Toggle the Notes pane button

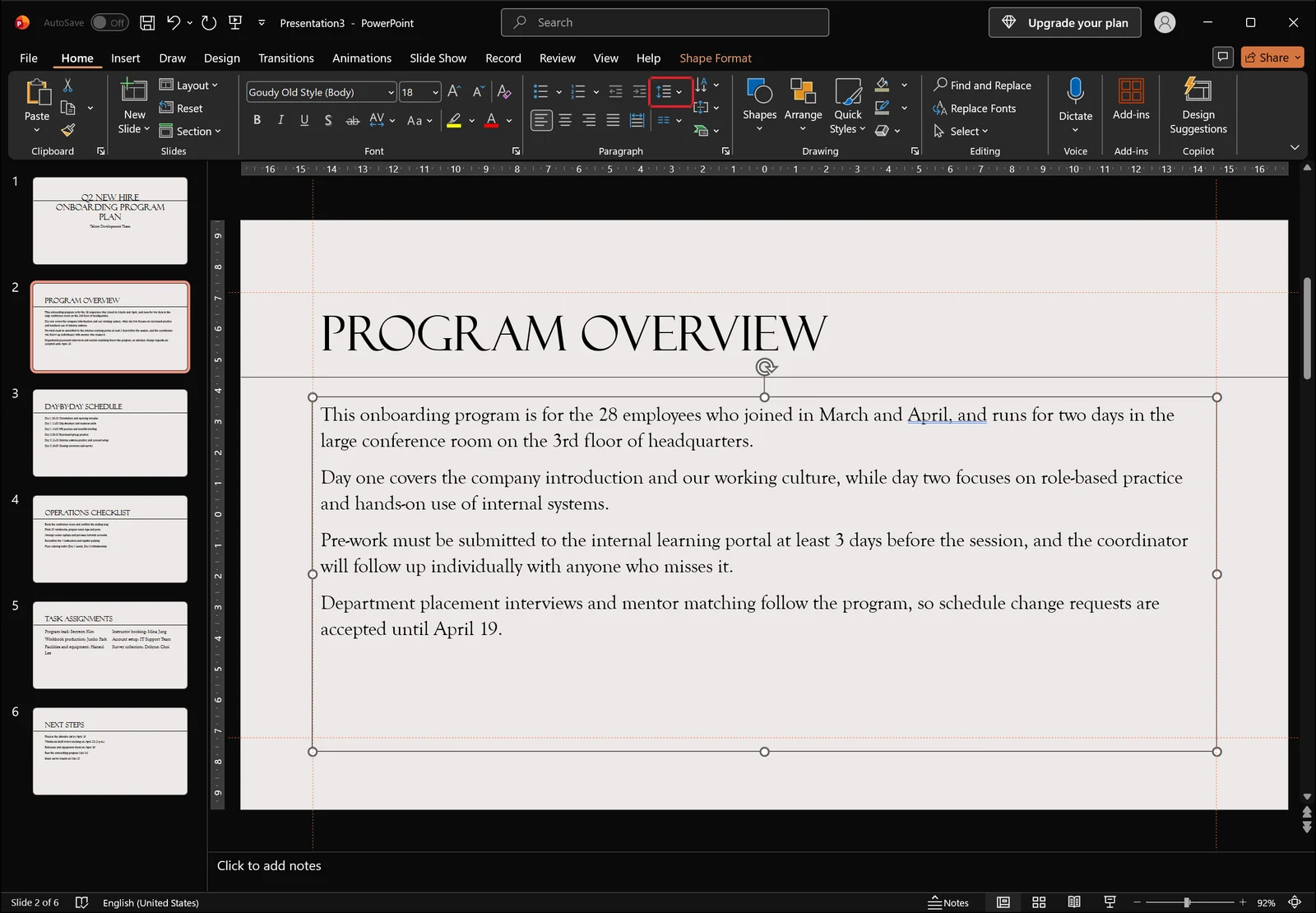pyautogui.click(x=948, y=902)
